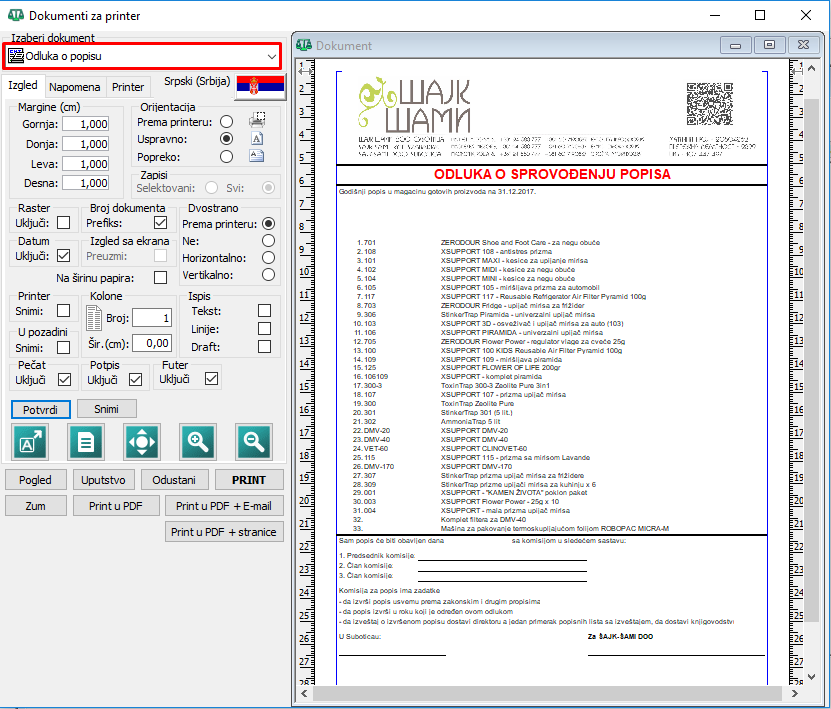Maximize the inner Dokument window

click(x=770, y=45)
